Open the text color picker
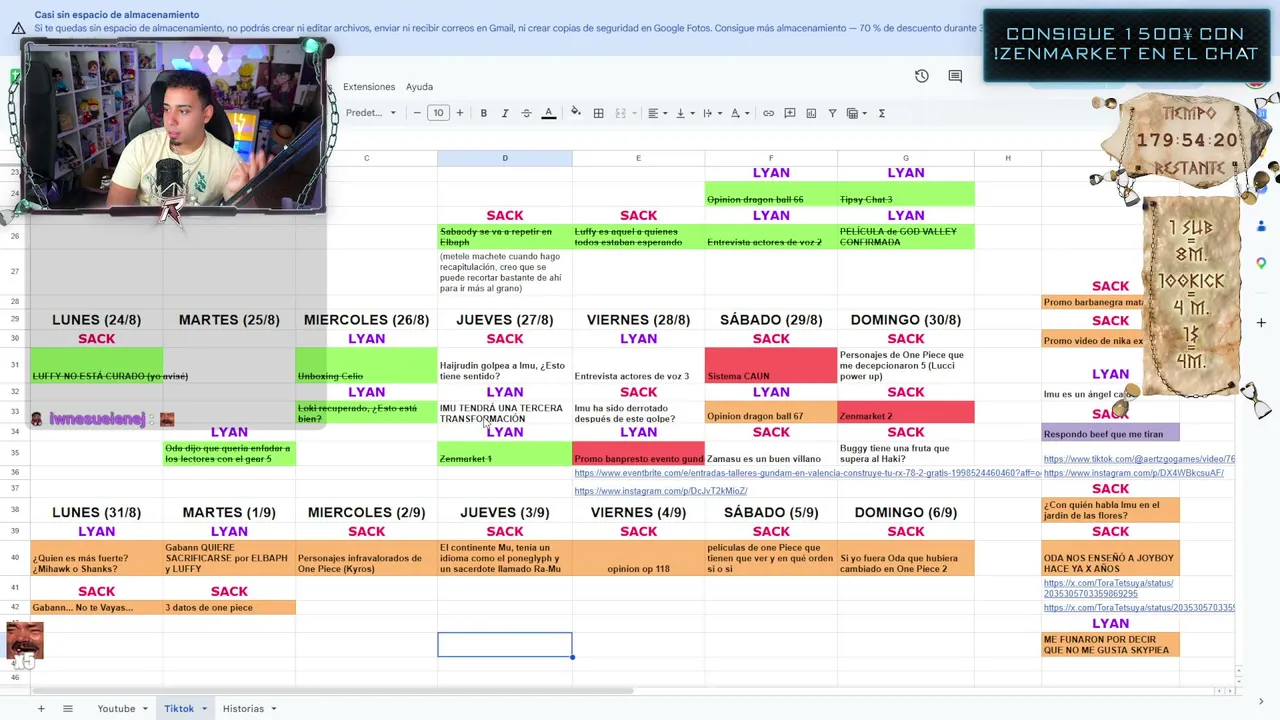Screen dimensions: 1280x720 [x=548, y=113]
